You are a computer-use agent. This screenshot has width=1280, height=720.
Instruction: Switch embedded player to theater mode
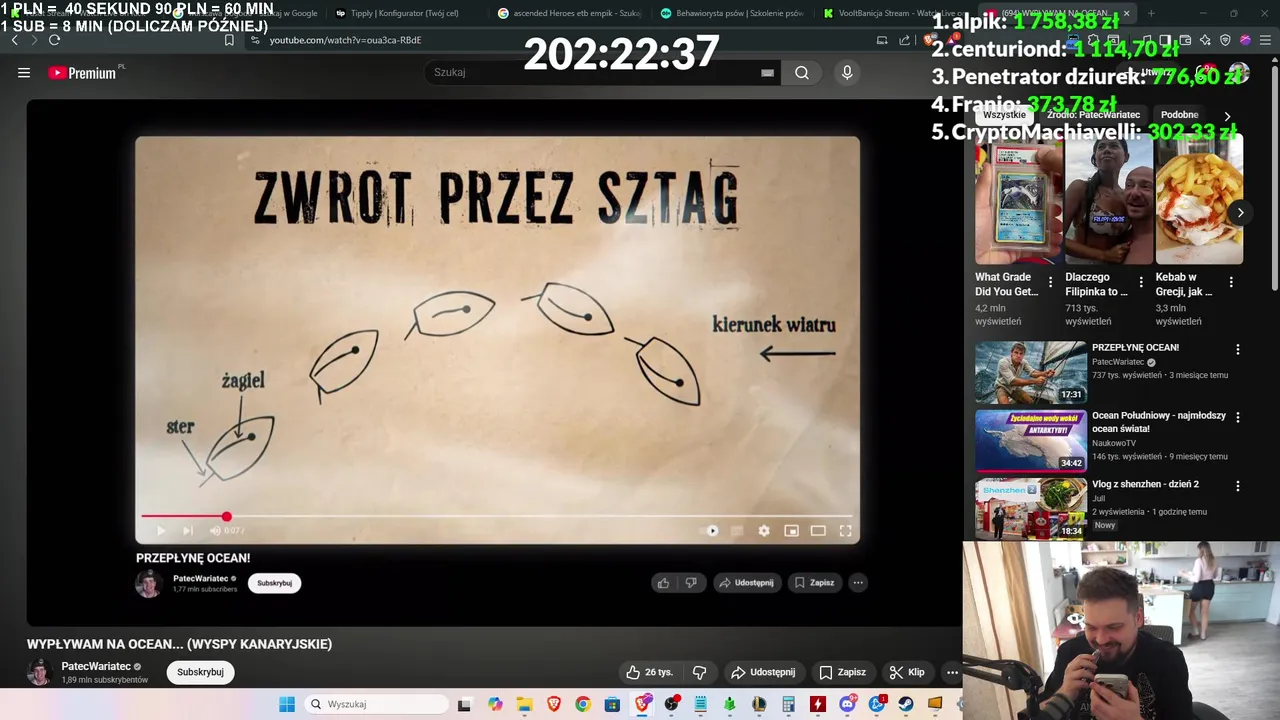818,531
